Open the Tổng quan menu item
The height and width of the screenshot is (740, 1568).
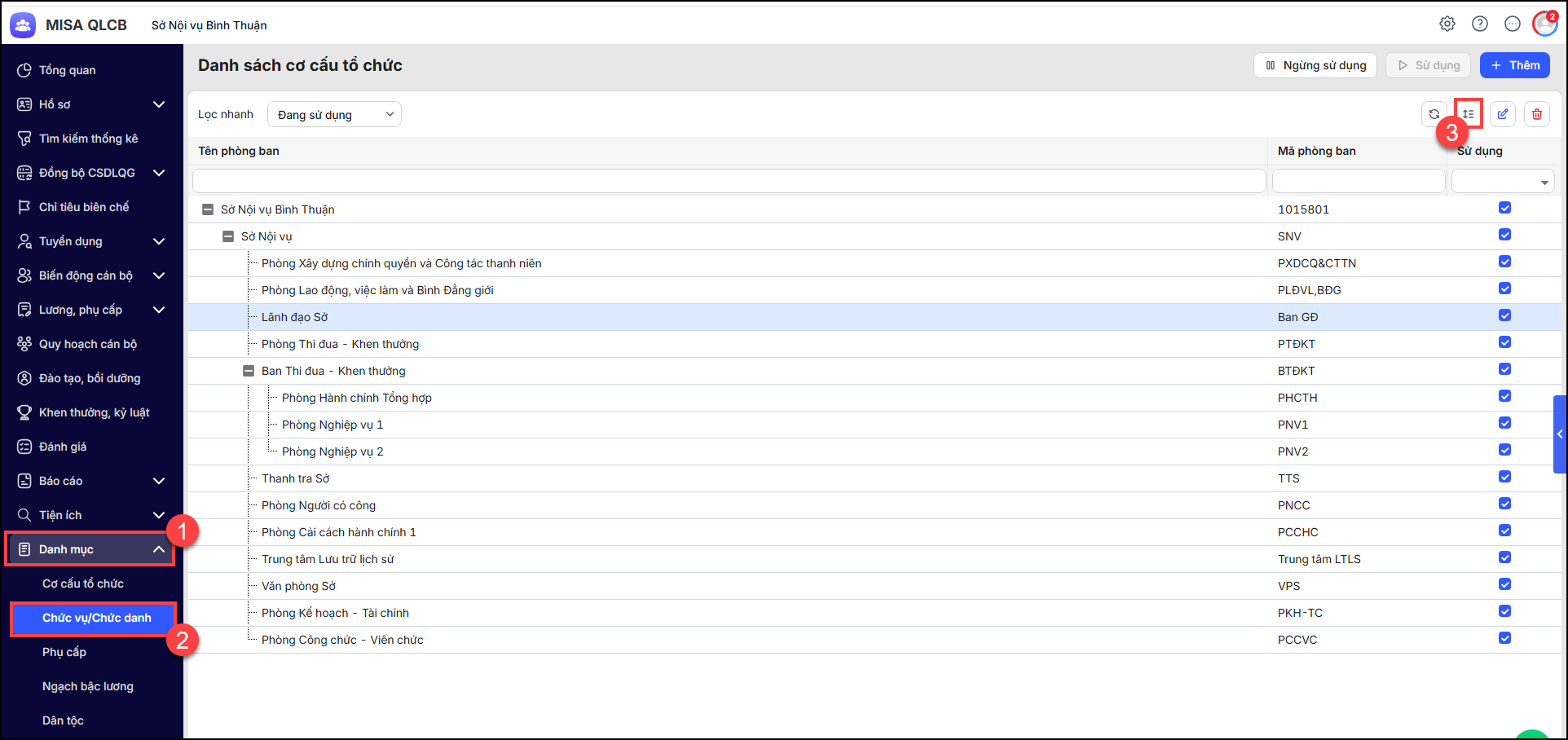point(68,70)
